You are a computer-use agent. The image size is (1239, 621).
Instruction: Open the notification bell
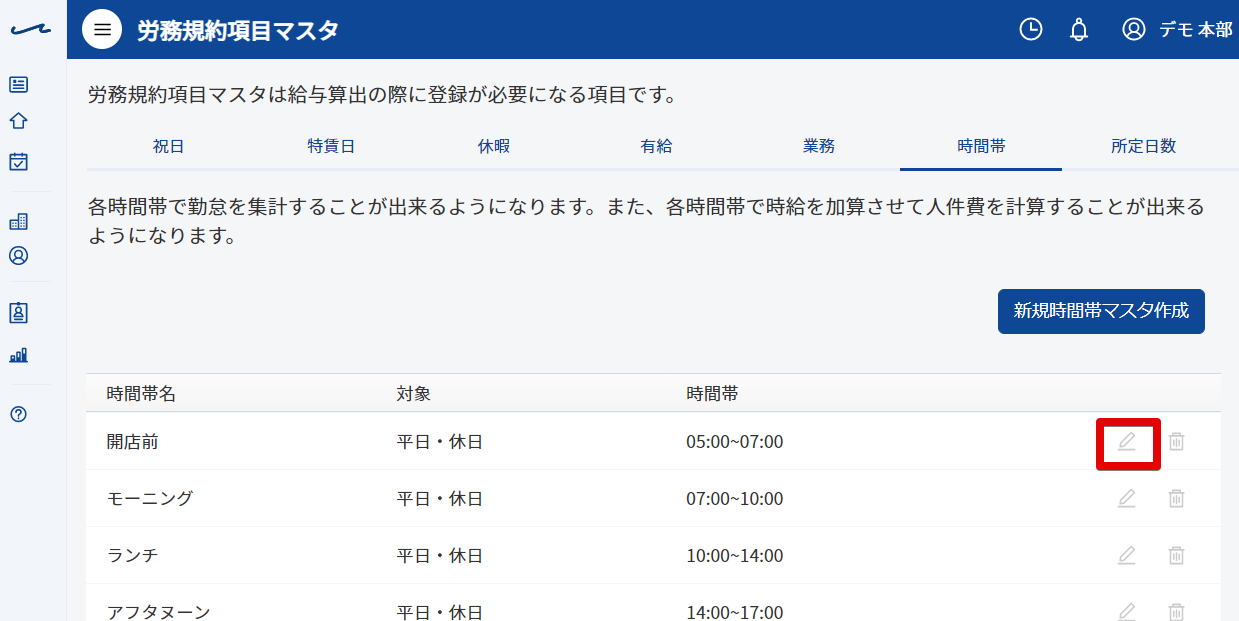(1079, 30)
